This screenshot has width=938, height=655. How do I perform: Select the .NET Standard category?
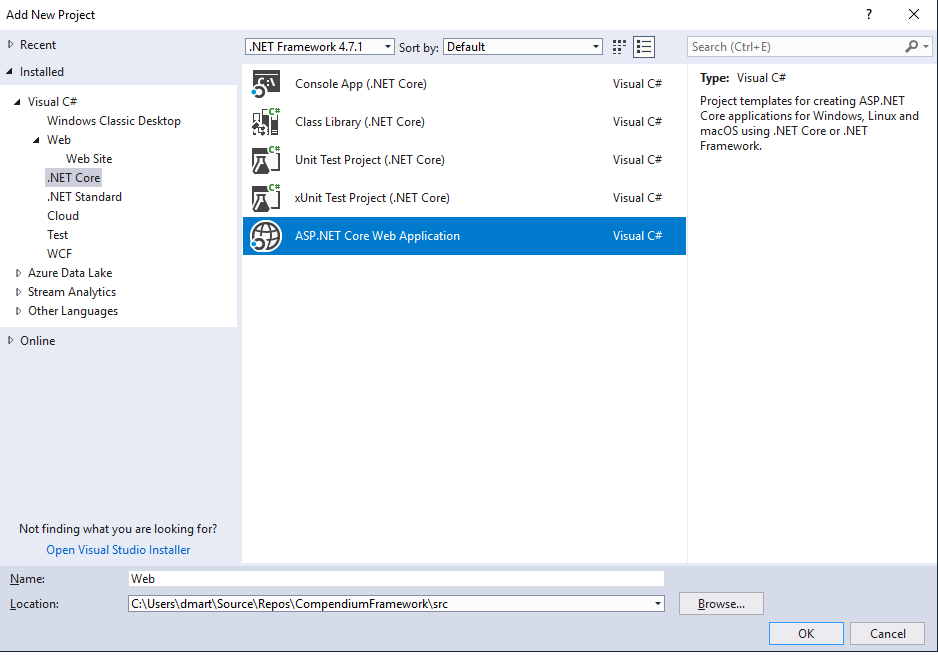tap(84, 196)
